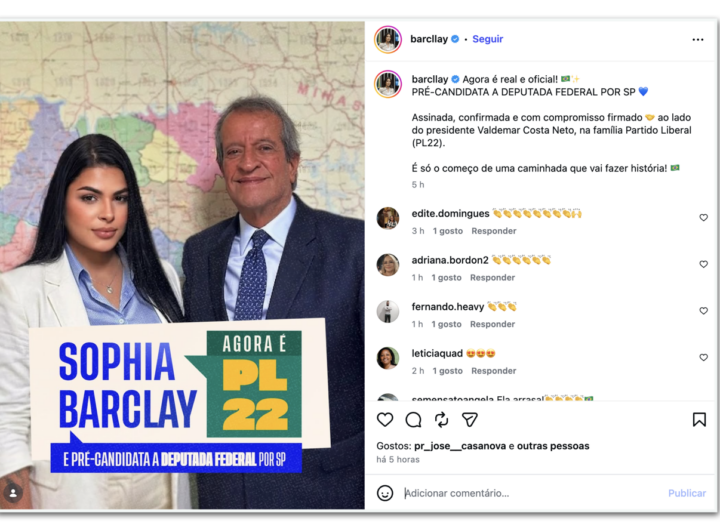The width and height of the screenshot is (720, 530).
Task: Reply to edite.domingues via Responder
Action: pos(494,231)
